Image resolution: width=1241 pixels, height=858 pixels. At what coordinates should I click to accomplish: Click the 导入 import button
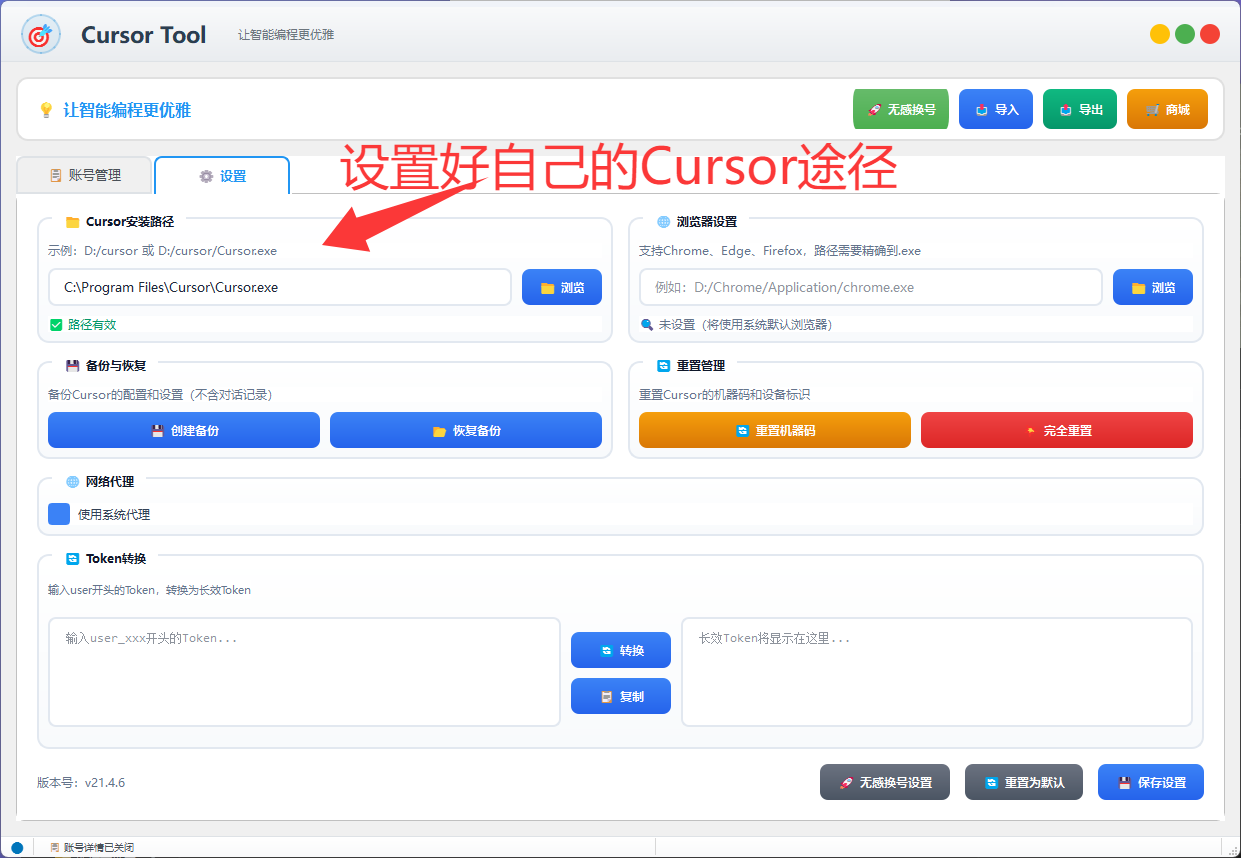tap(995, 110)
